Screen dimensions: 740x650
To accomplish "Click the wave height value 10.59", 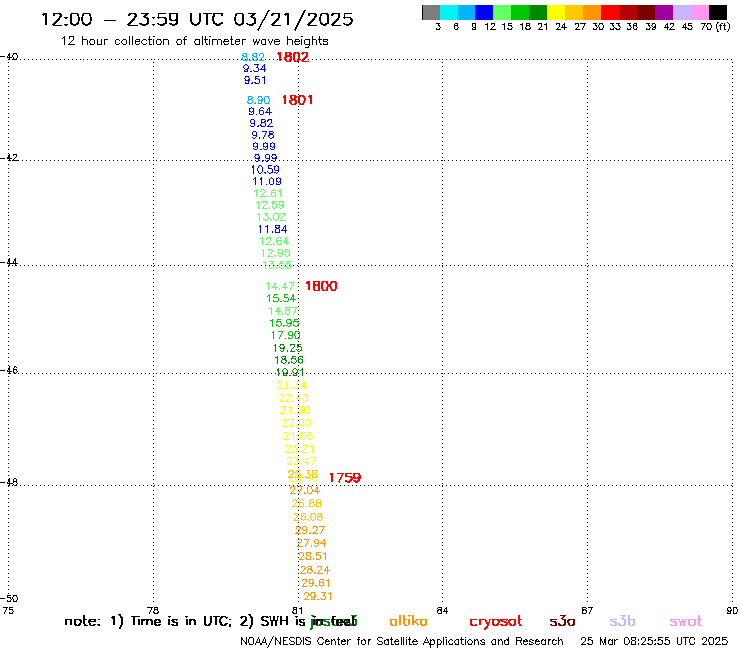I will (265, 169).
